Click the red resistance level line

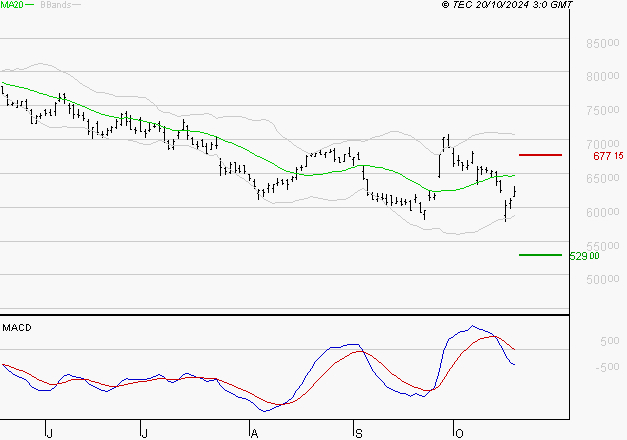pos(540,155)
